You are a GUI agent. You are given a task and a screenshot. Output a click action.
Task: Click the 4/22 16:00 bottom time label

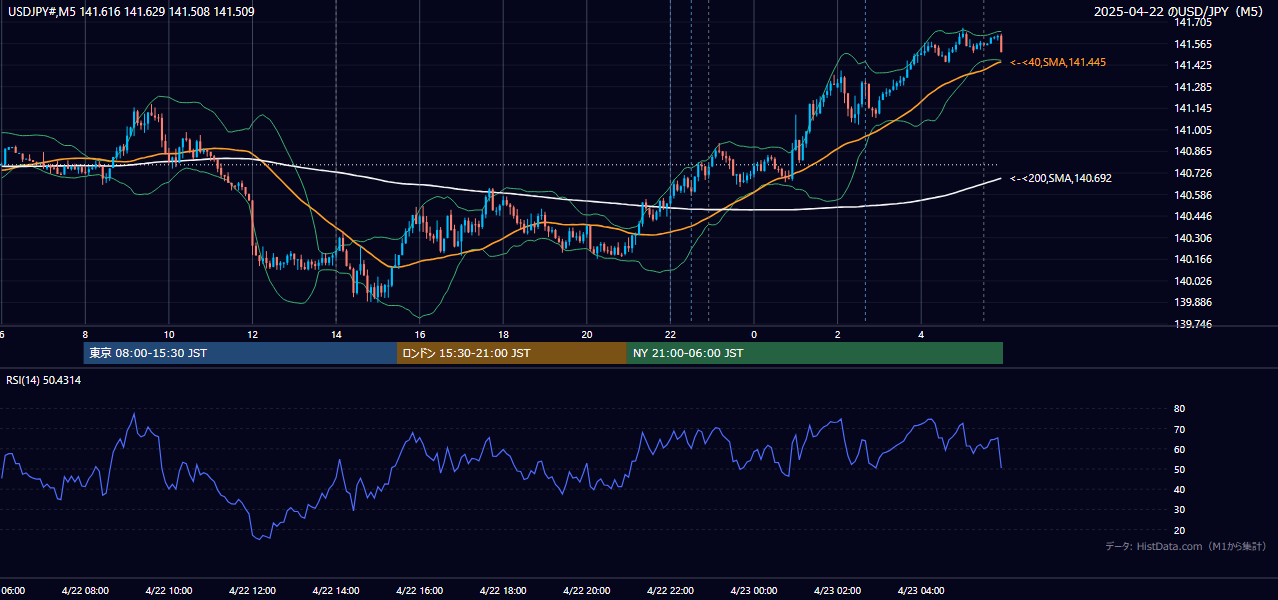point(420,591)
